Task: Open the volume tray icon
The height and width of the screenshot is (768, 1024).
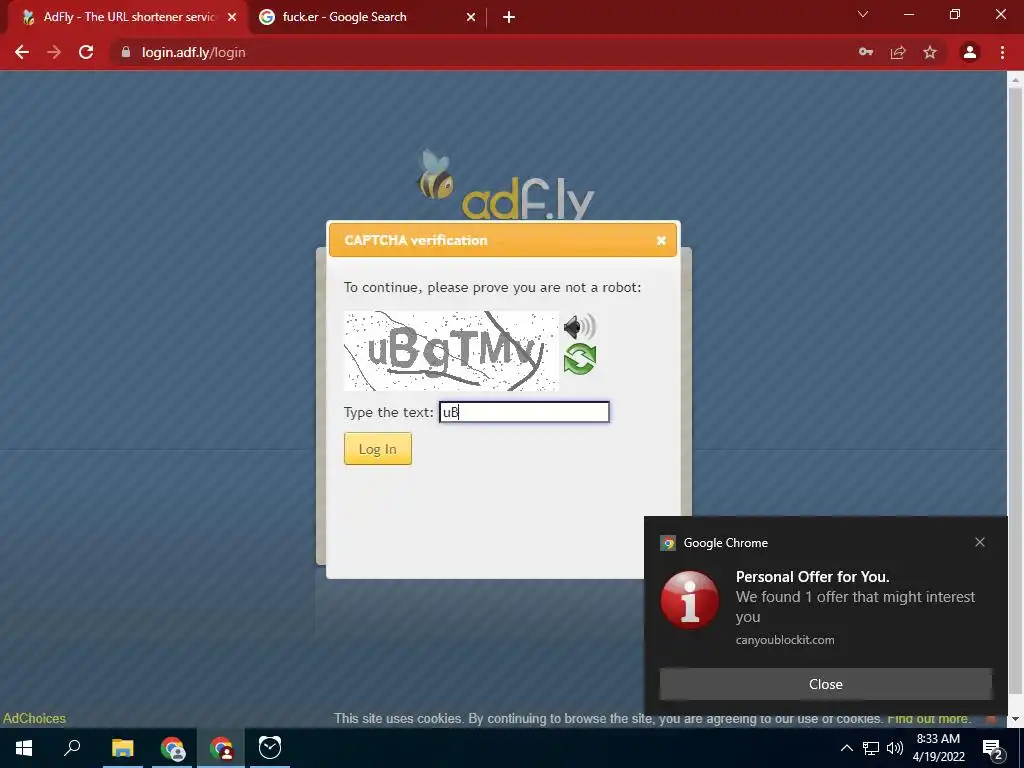Action: coord(895,748)
